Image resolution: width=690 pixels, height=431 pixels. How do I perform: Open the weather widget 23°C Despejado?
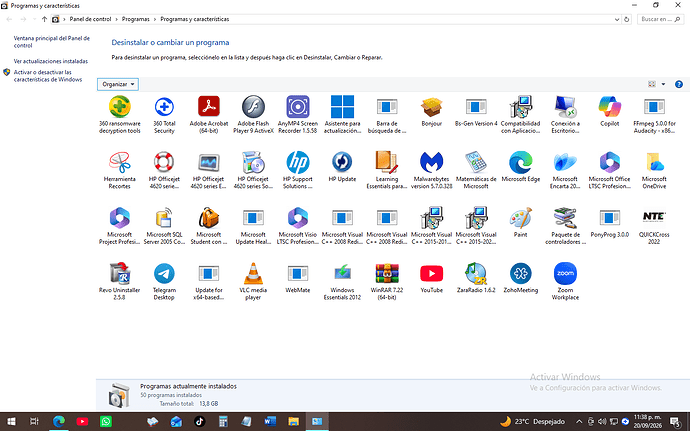point(532,421)
